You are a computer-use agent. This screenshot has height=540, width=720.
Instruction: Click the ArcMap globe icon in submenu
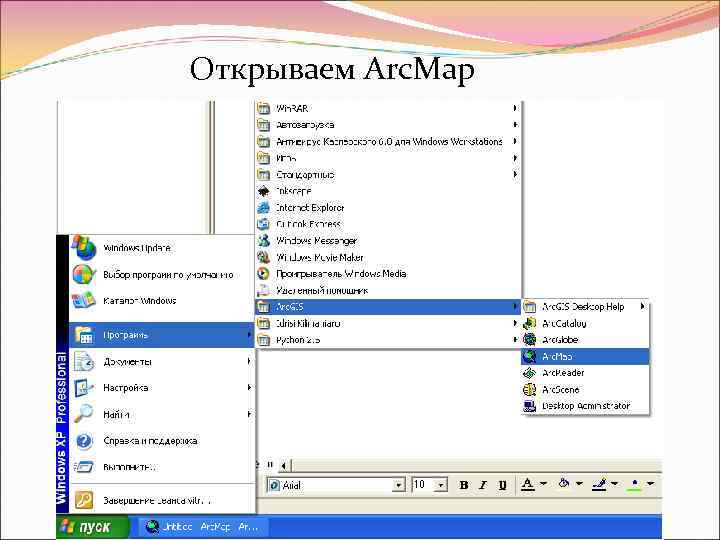(529, 356)
